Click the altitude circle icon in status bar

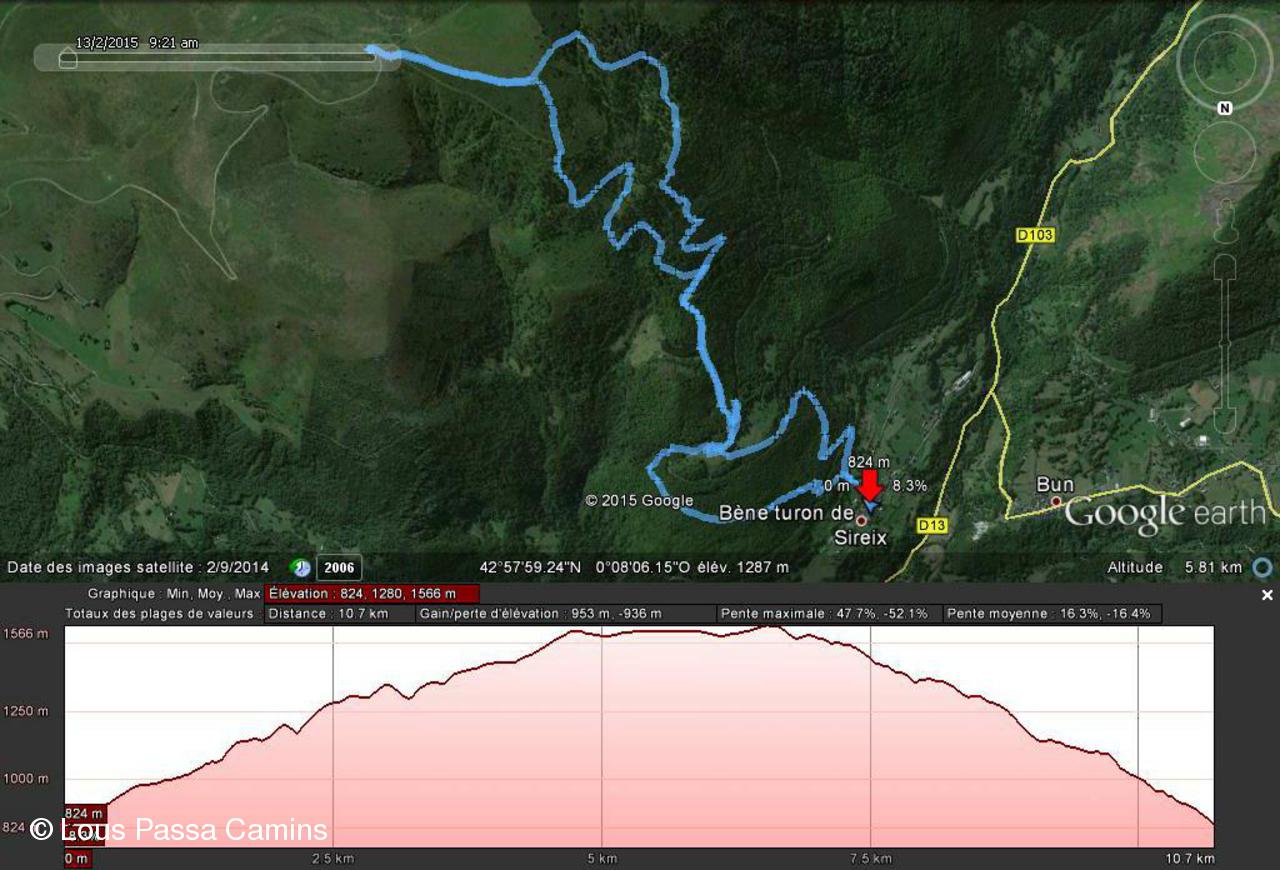pyautogui.click(x=1263, y=568)
